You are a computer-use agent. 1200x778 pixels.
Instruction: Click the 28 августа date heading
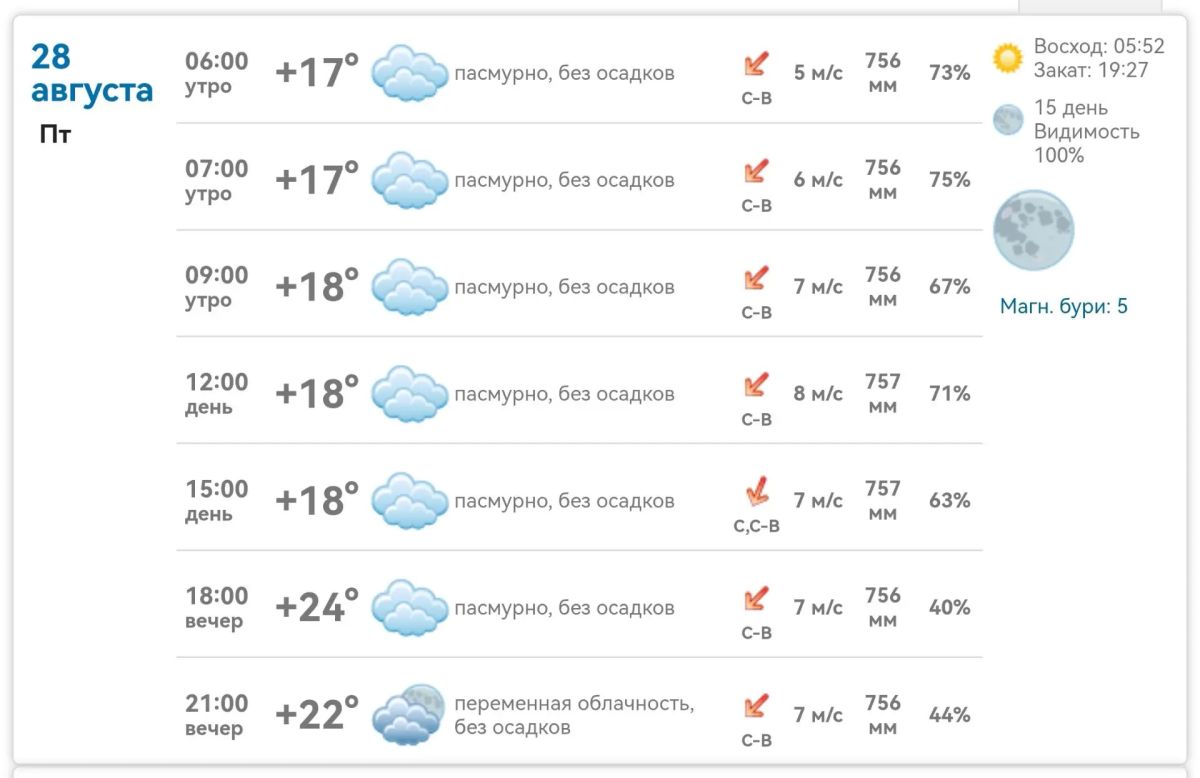click(91, 74)
